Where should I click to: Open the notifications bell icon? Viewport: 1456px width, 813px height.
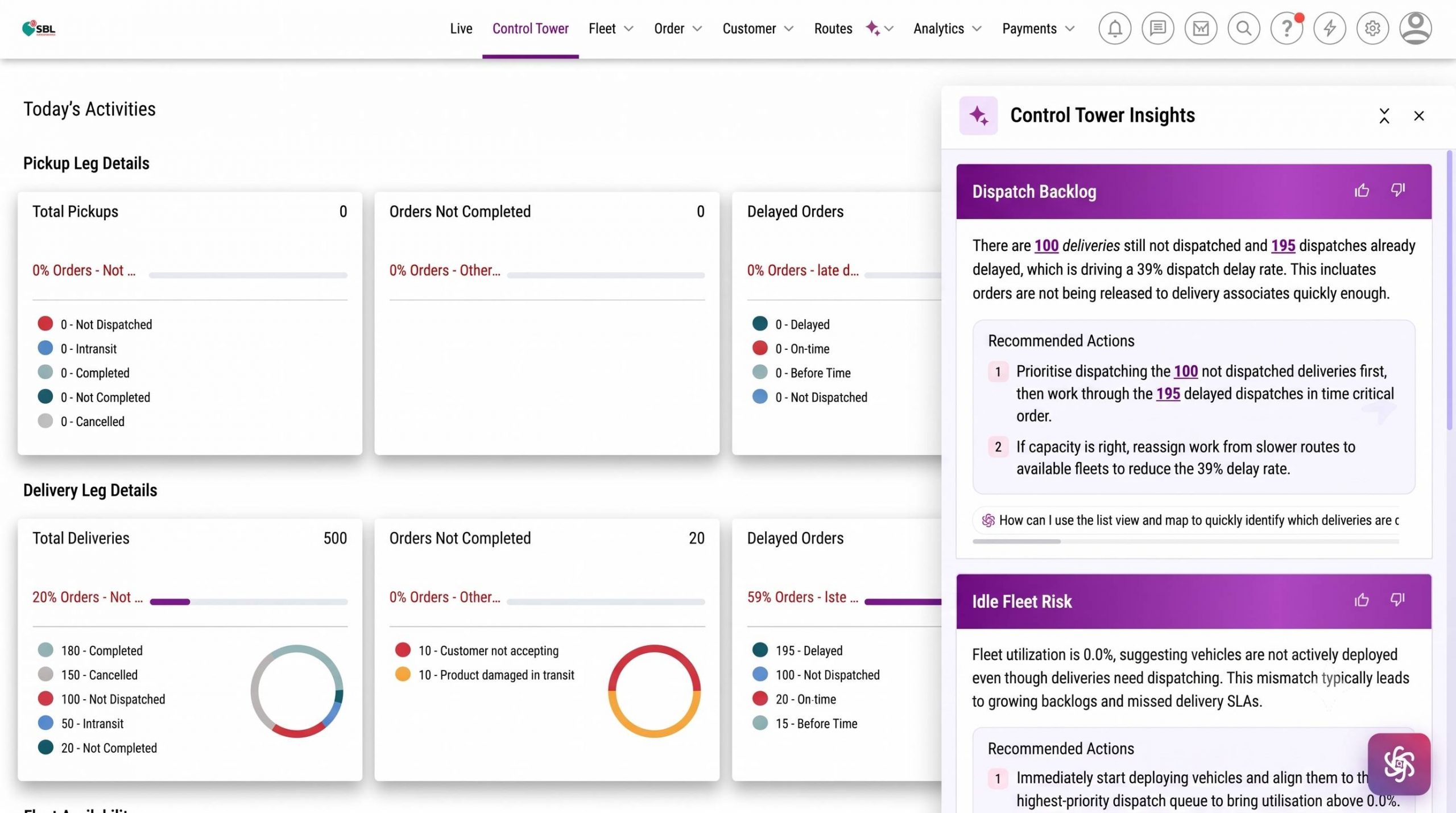1115,28
